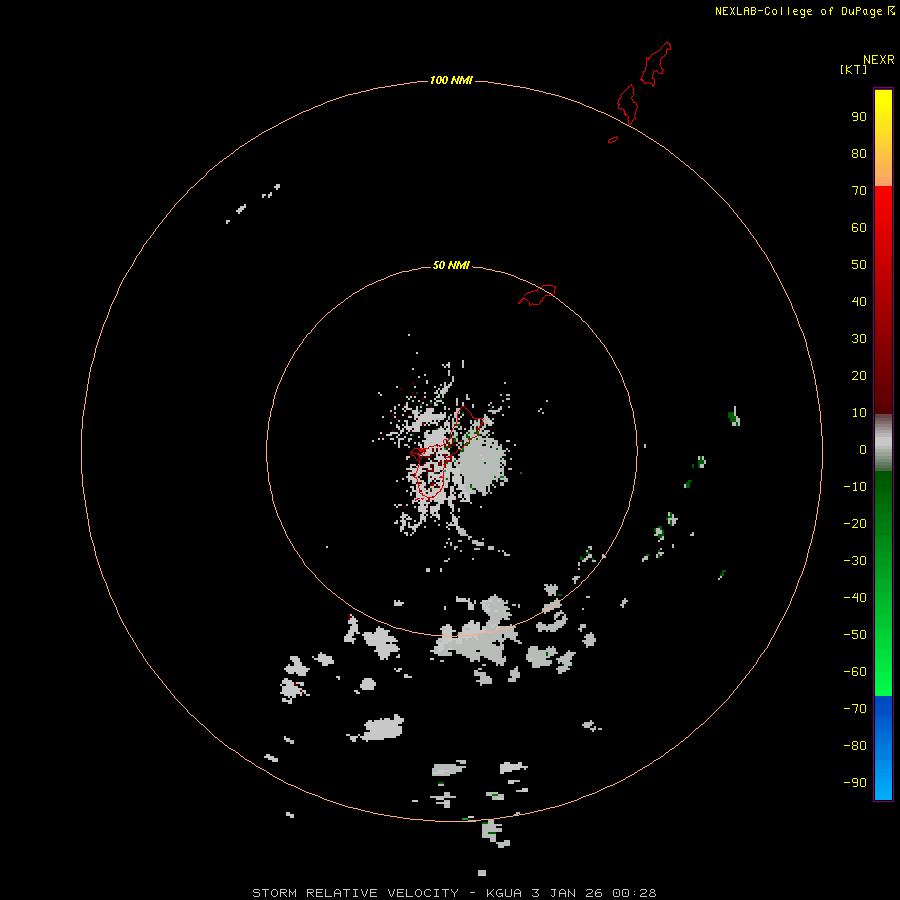The height and width of the screenshot is (900, 900).
Task: Click the 50 NMI range ring label
Action: 451,265
